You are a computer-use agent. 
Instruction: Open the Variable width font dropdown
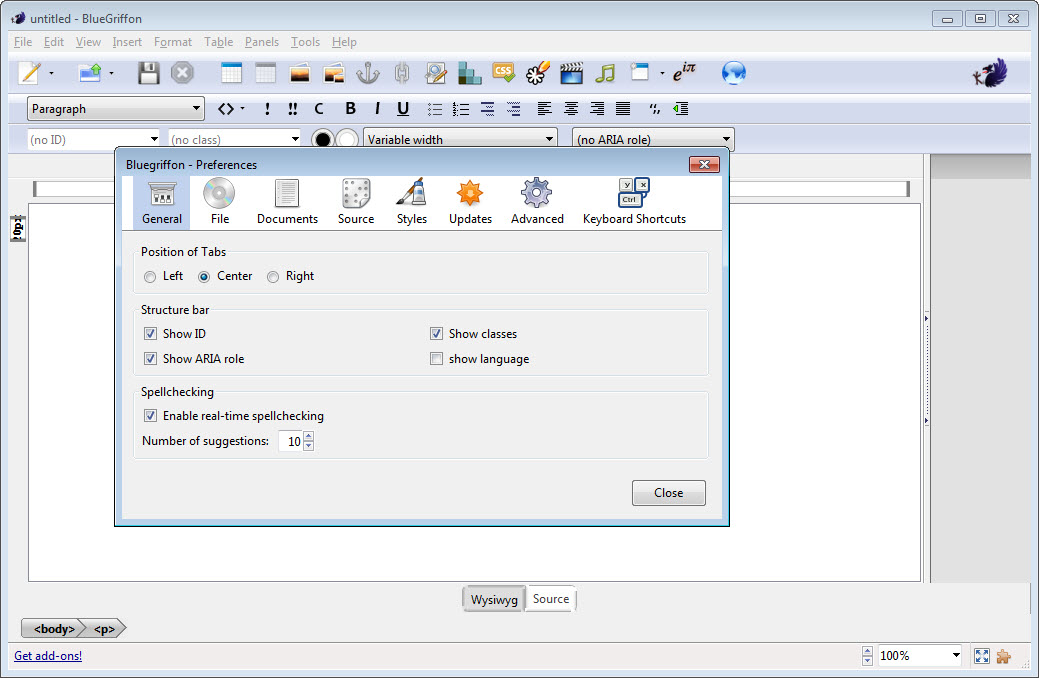click(x=460, y=140)
